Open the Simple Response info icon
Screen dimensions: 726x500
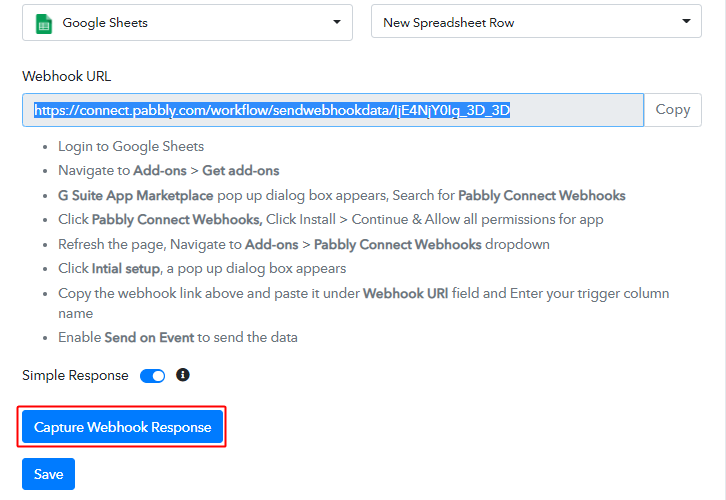pos(183,375)
